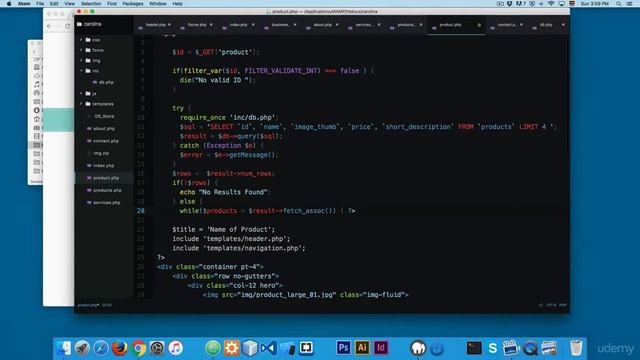Open iTunes music icon in Dock
The width and height of the screenshot is (640, 360).
[x=176, y=348]
